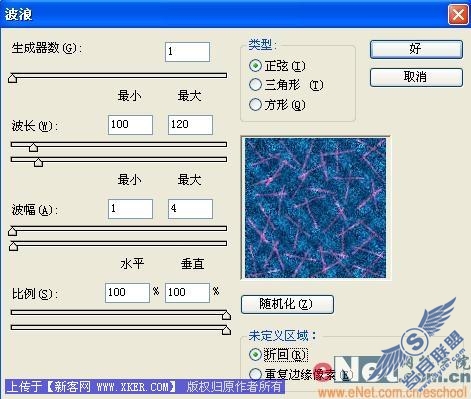
Task: Click the 生成器数 slider handle
Action: (x=13, y=78)
